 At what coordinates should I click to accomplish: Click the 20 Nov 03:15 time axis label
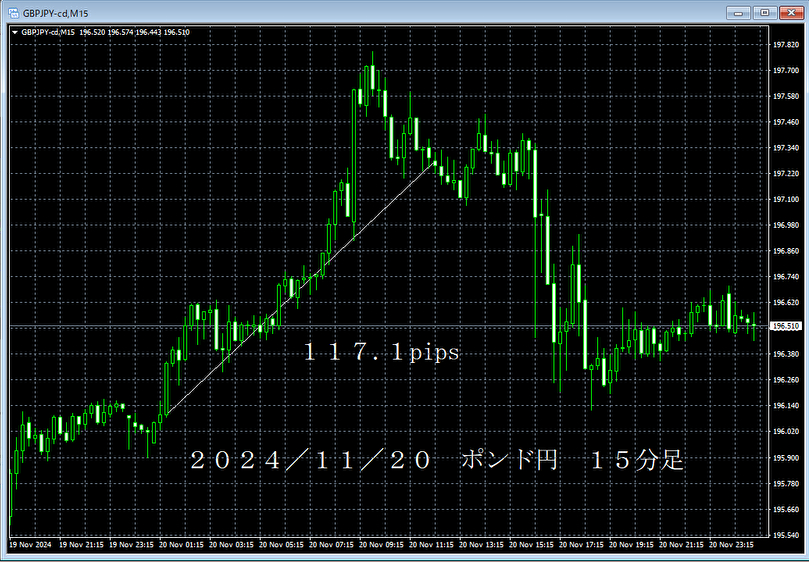[231, 545]
